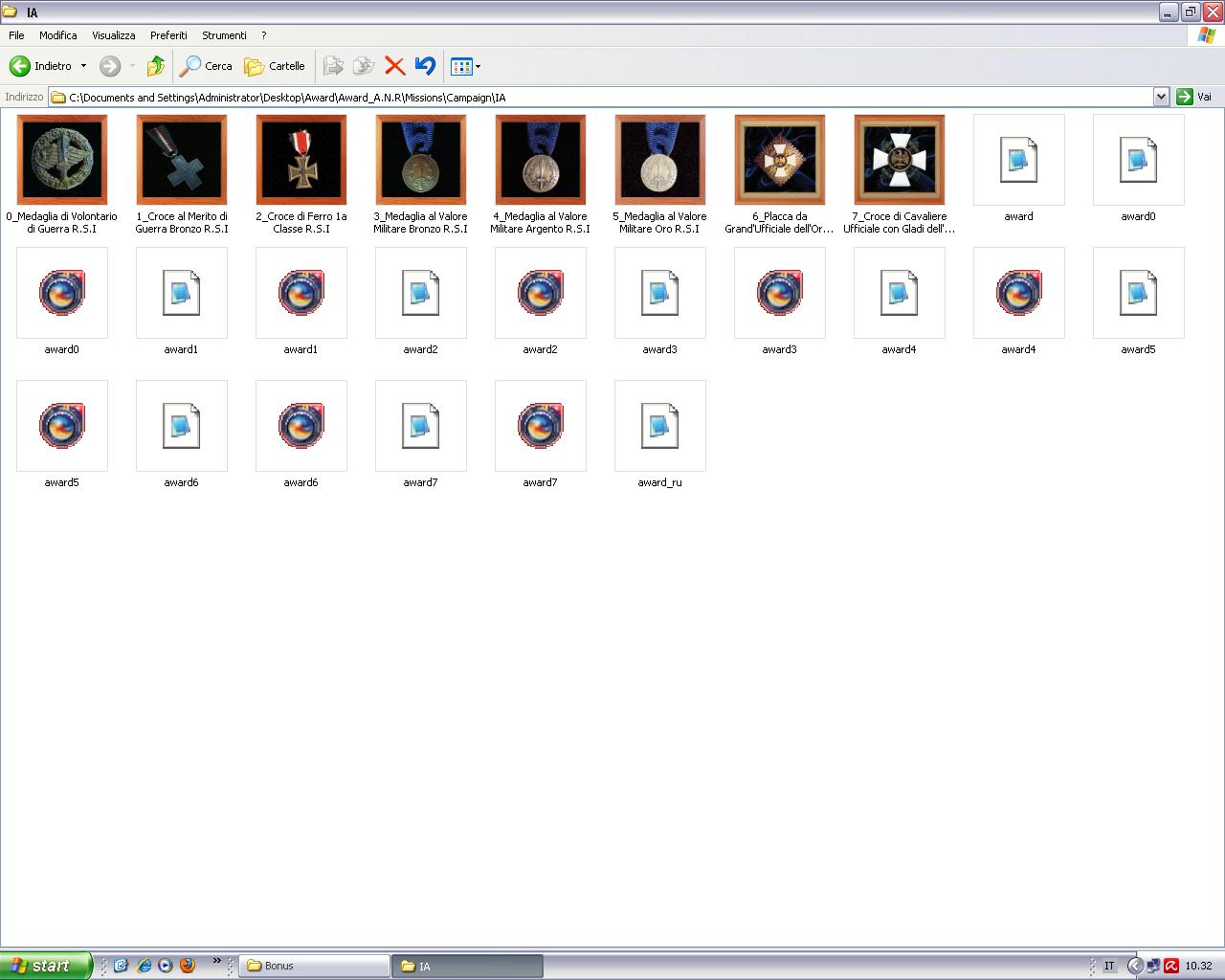The width and height of the screenshot is (1225, 980).
Task: Click the Indietro back arrow icon
Action: (20, 66)
